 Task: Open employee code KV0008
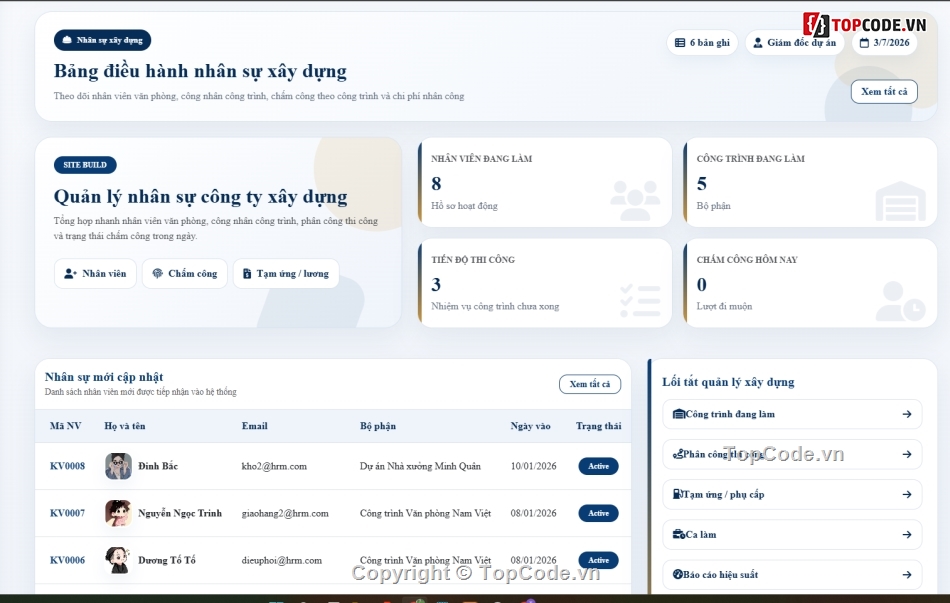click(67, 466)
